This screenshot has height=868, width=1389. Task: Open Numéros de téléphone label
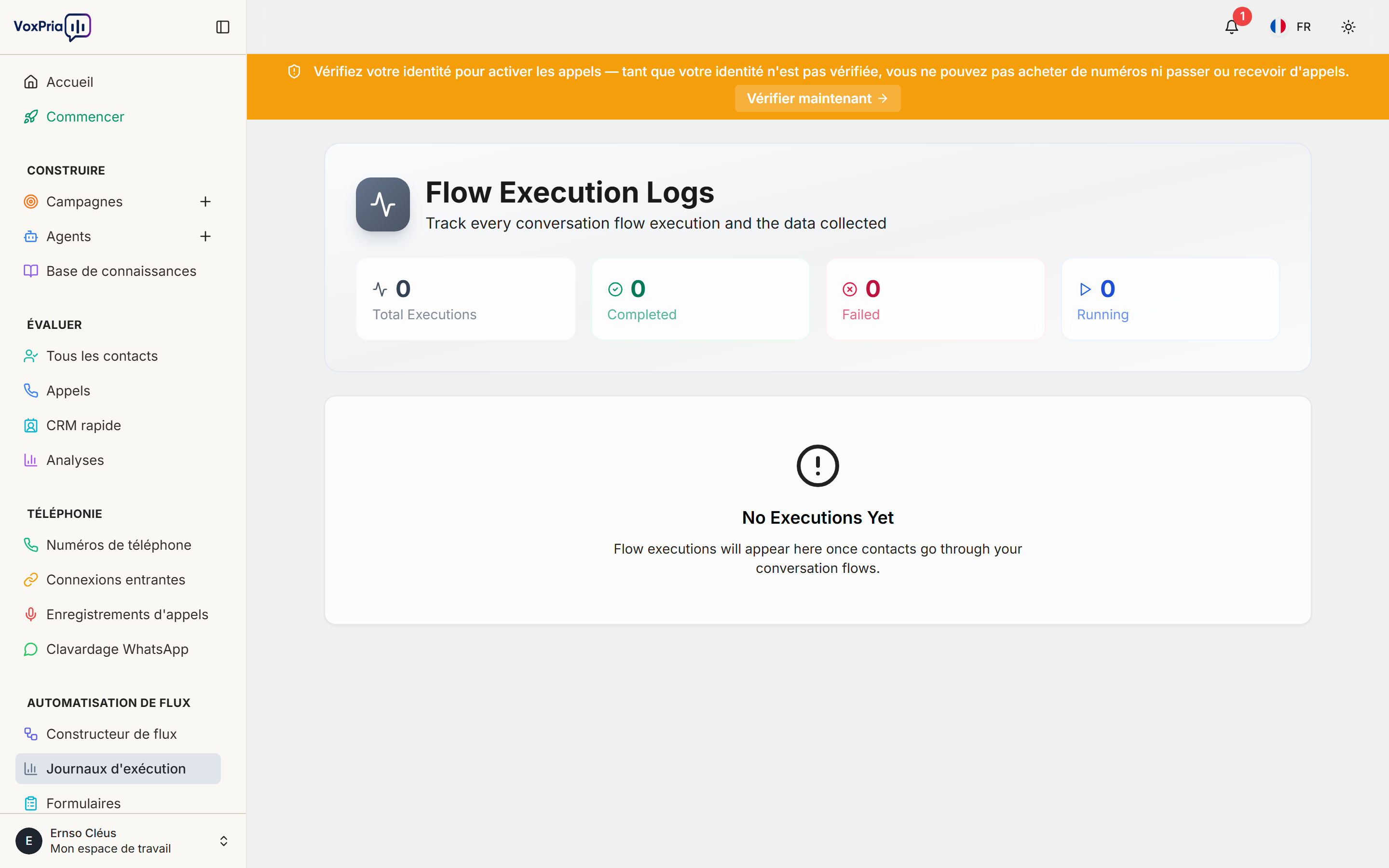point(119,545)
